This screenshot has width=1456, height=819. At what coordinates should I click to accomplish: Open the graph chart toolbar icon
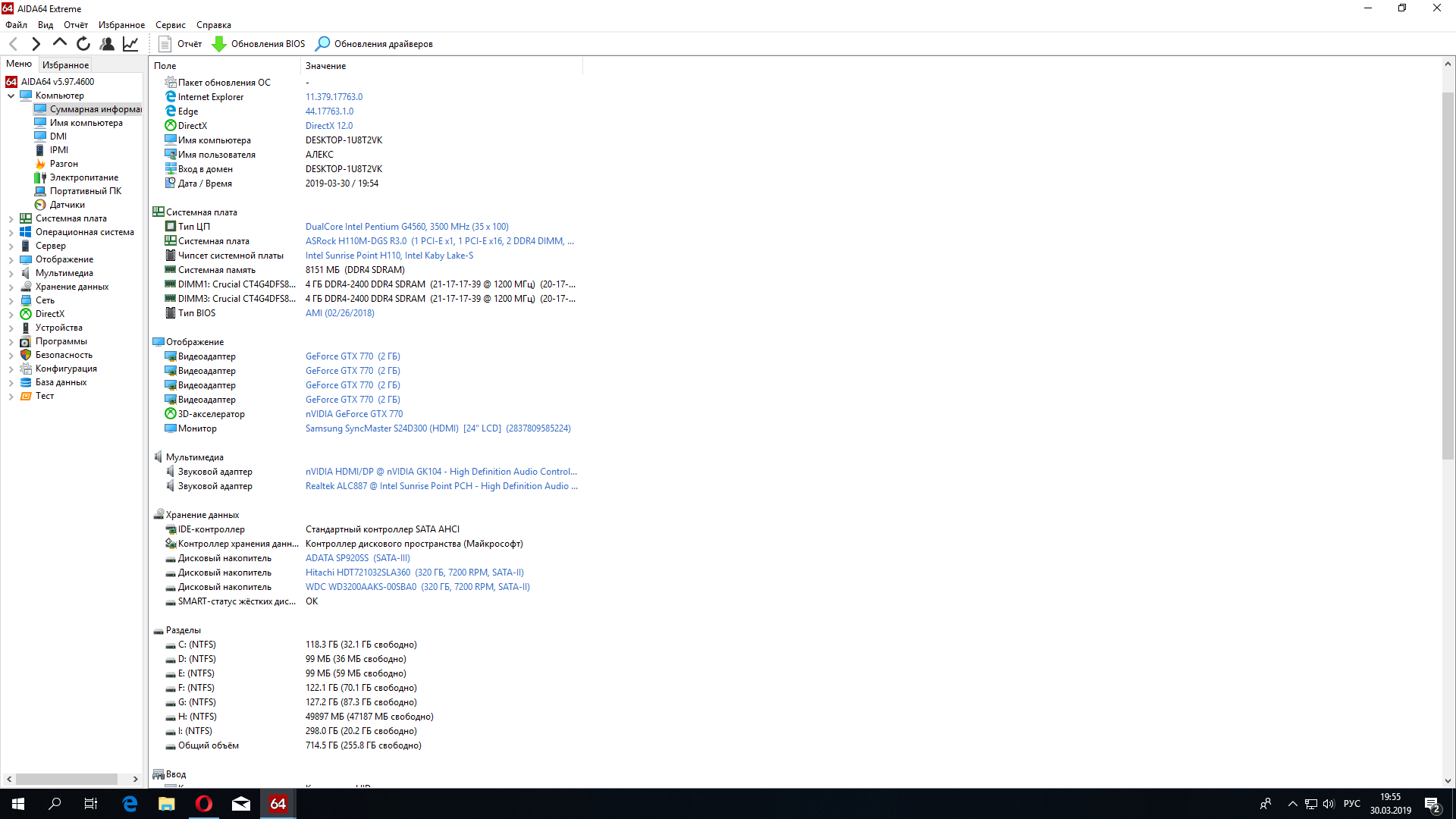(x=130, y=44)
